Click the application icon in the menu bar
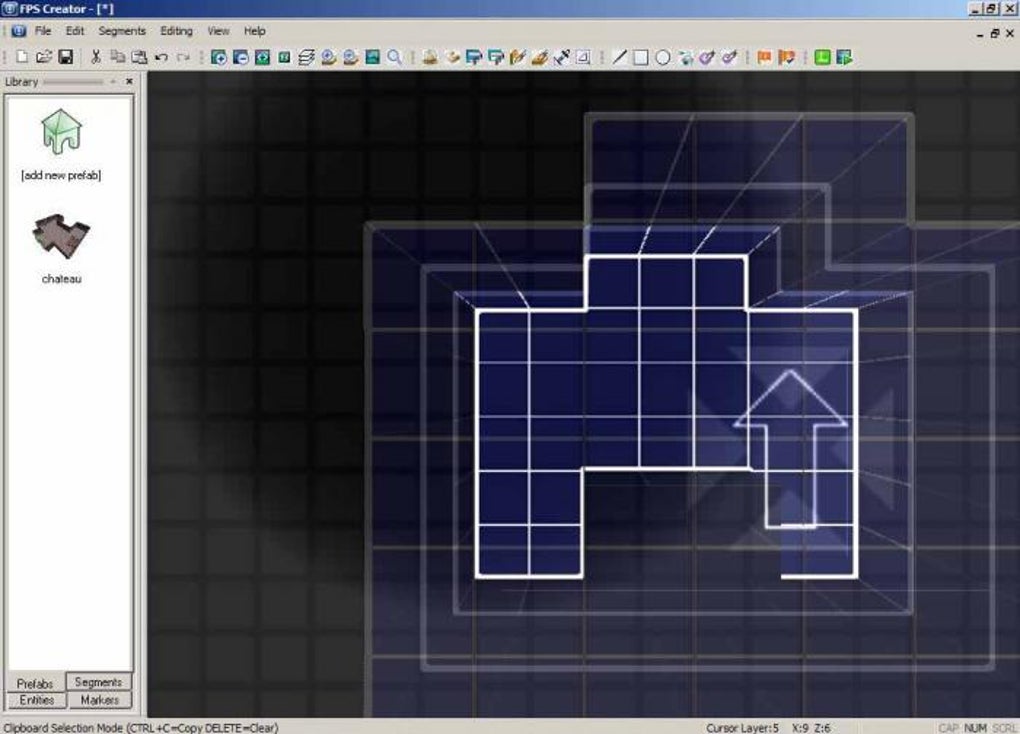This screenshot has height=734, width=1020. [19, 31]
